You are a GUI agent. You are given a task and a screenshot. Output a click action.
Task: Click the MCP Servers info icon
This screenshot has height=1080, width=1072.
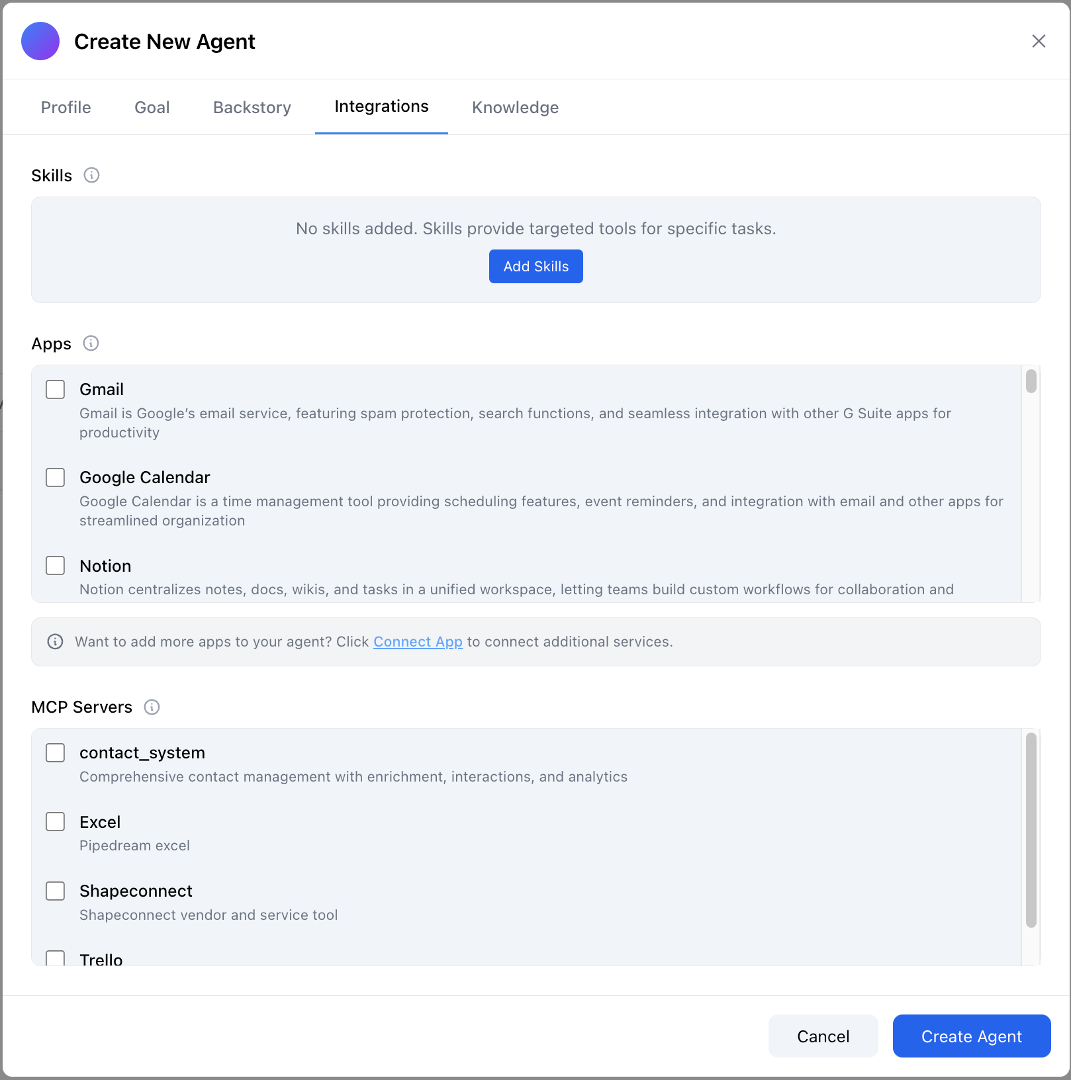(151, 707)
